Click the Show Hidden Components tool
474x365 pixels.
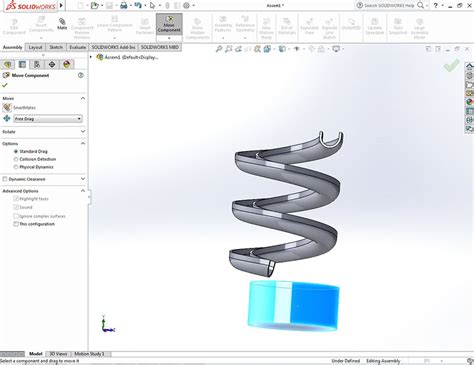tap(197, 29)
